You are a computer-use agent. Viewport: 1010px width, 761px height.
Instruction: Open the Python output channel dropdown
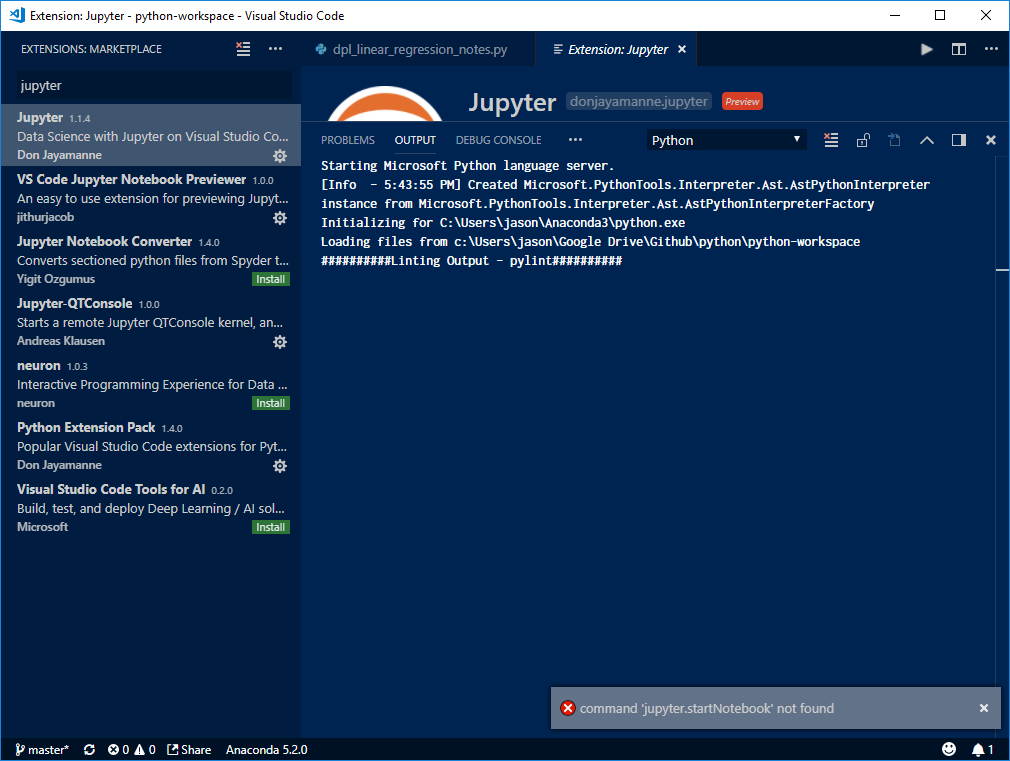coord(726,140)
